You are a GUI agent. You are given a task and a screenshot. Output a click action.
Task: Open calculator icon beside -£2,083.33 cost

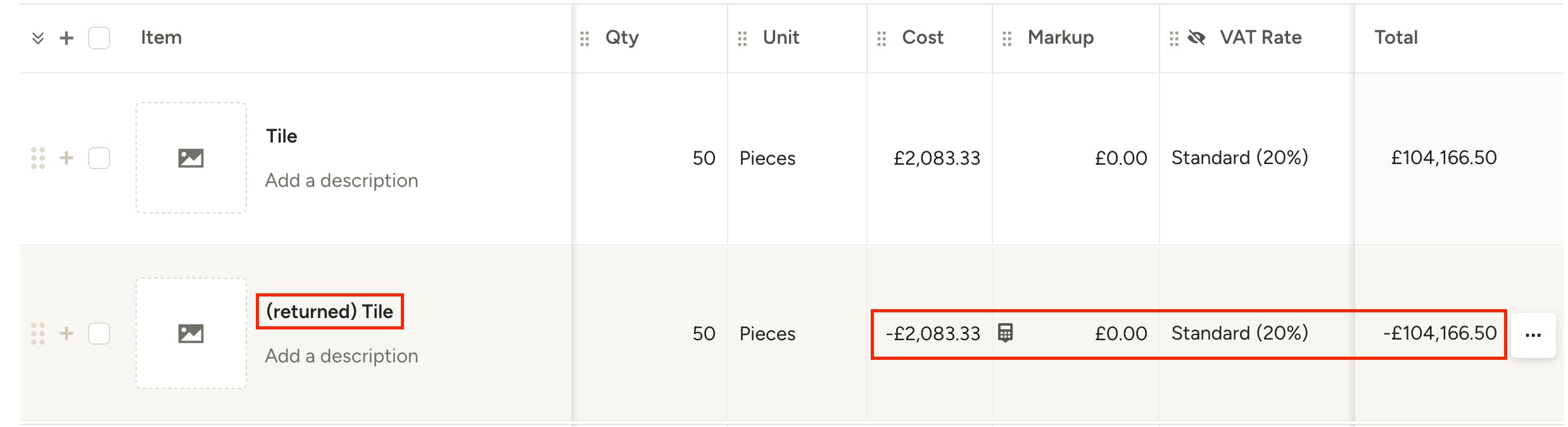pyautogui.click(x=1005, y=333)
